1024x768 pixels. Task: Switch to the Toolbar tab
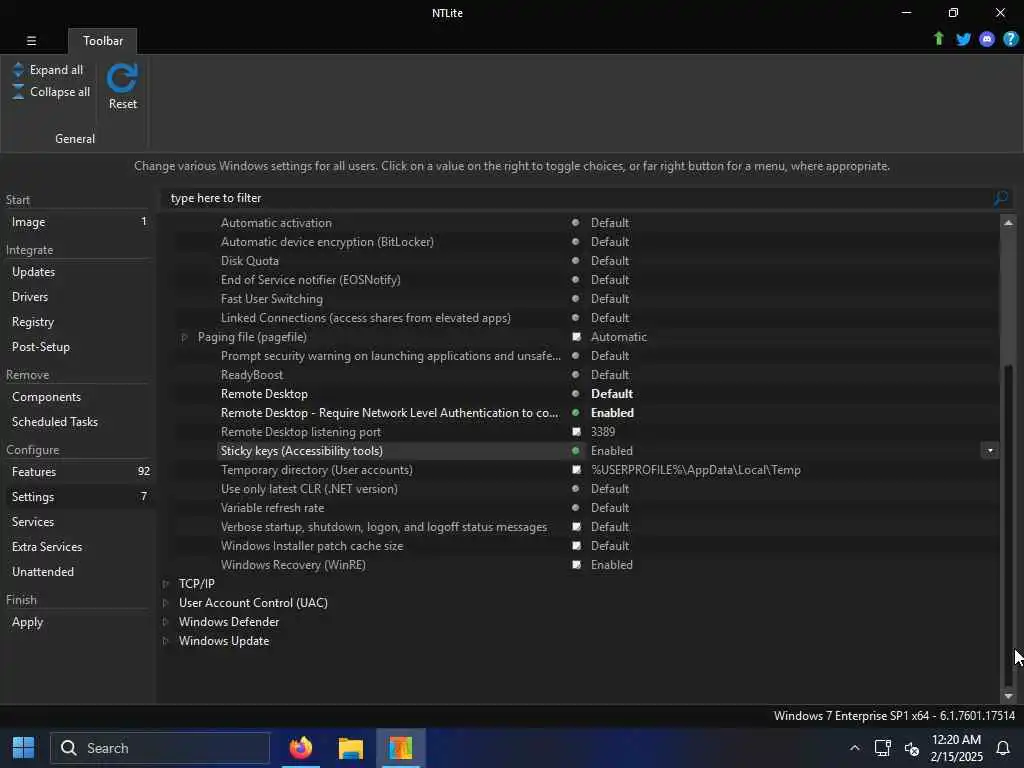103,40
